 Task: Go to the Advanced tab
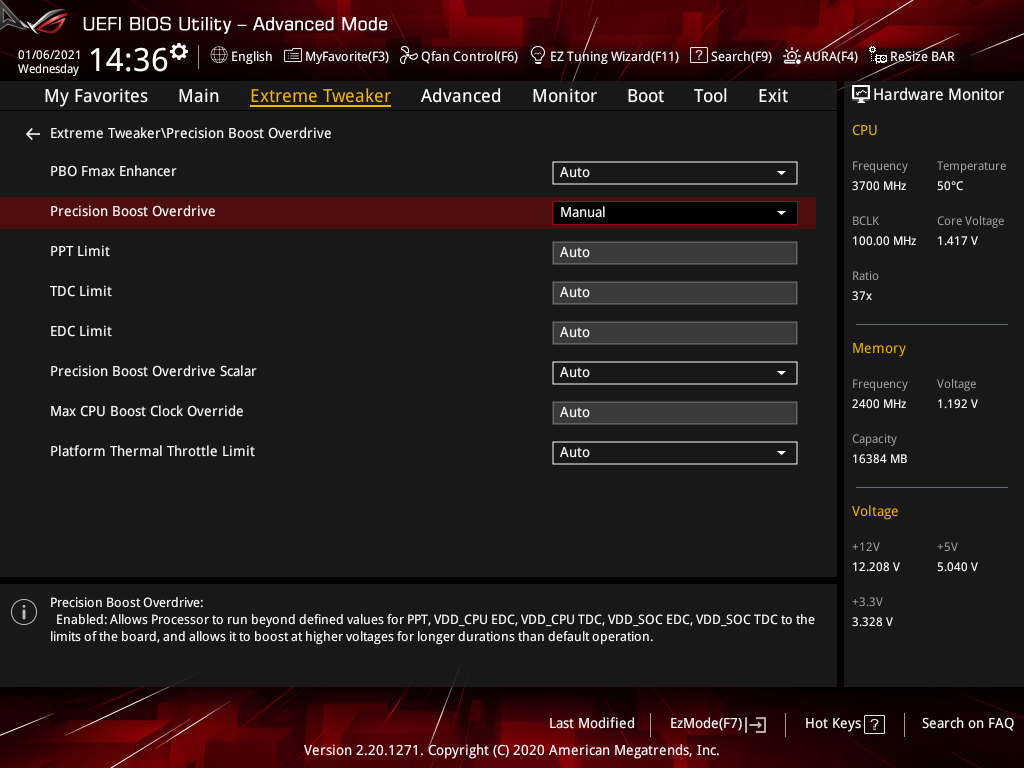[x=460, y=96]
